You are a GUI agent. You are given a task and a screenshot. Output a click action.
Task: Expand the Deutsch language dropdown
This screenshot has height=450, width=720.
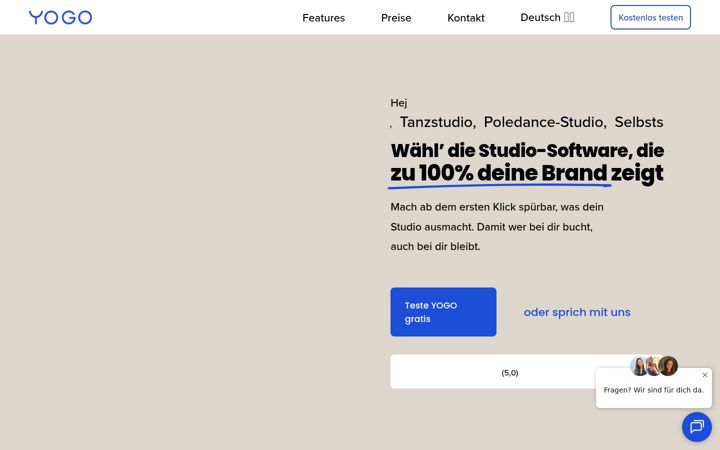[x=547, y=17]
